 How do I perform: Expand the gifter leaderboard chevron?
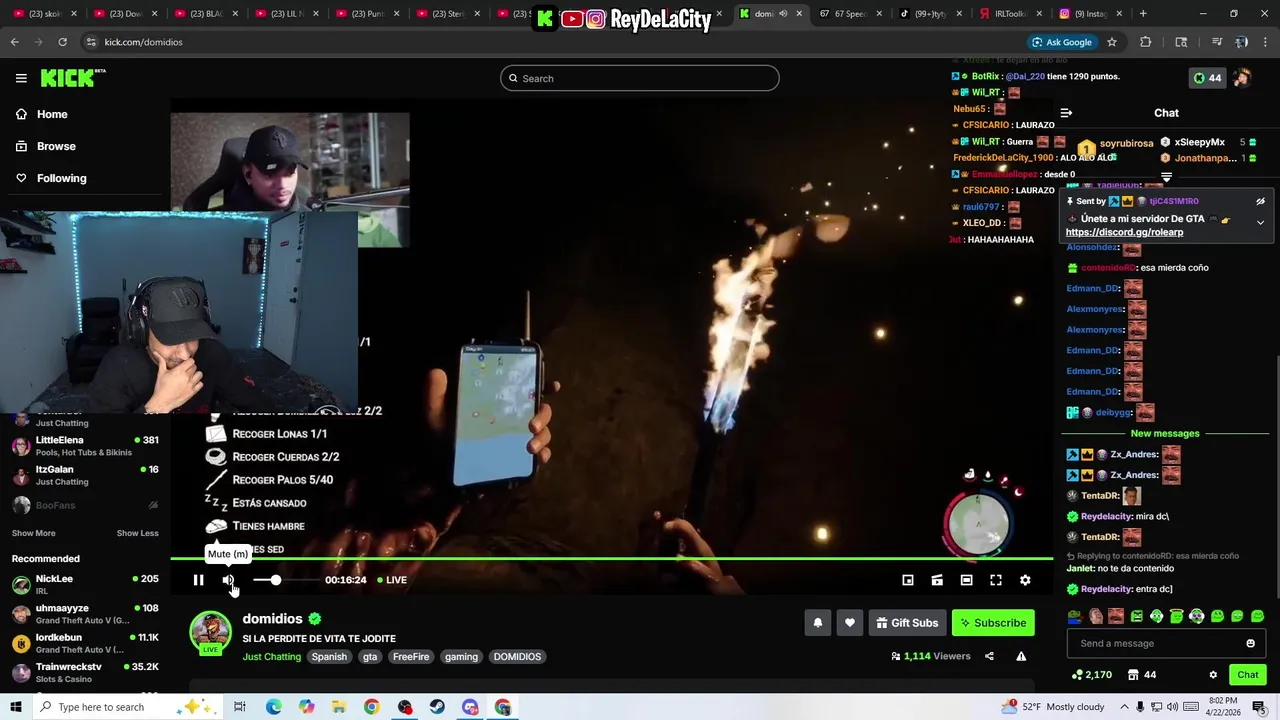pos(1166,176)
